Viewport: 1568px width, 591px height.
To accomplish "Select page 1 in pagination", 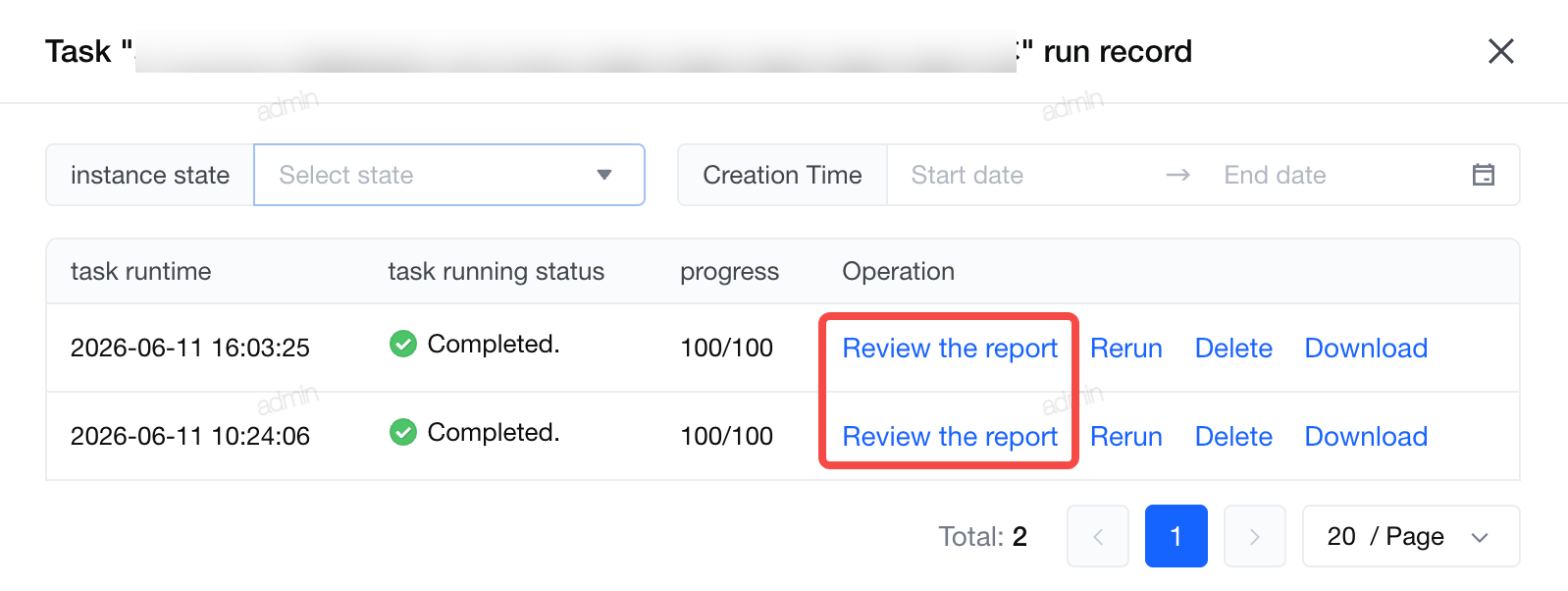I will tap(1176, 536).
